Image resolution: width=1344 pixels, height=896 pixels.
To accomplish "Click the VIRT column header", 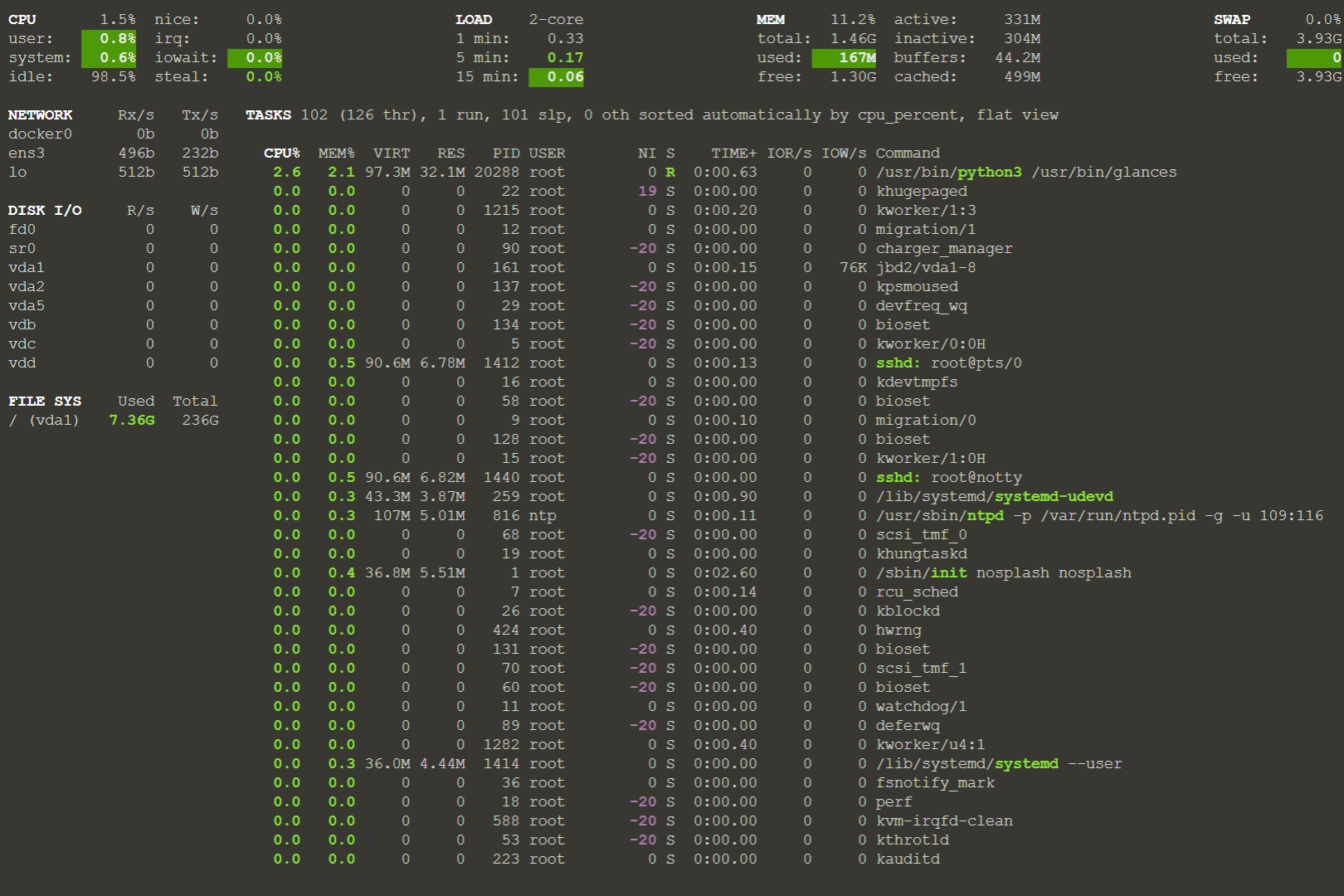I will (x=392, y=153).
